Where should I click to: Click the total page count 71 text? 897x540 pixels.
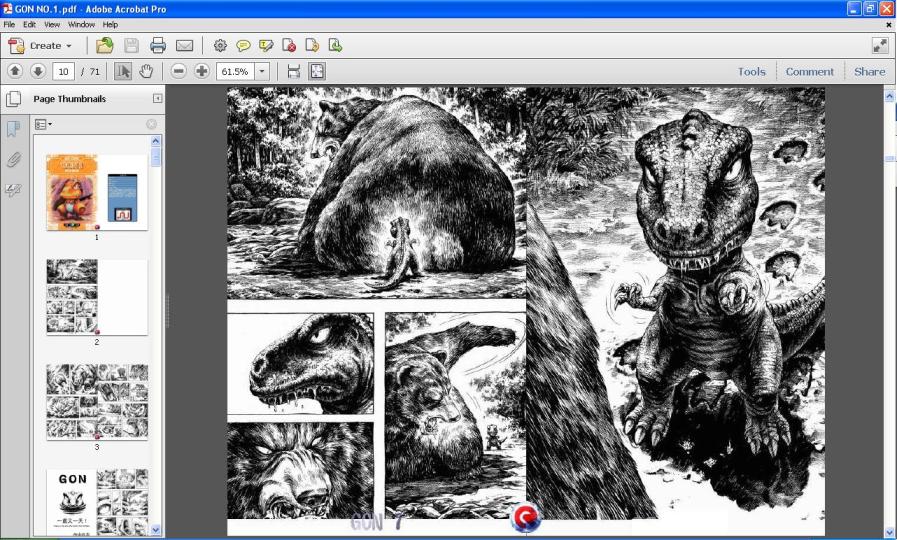pos(94,72)
